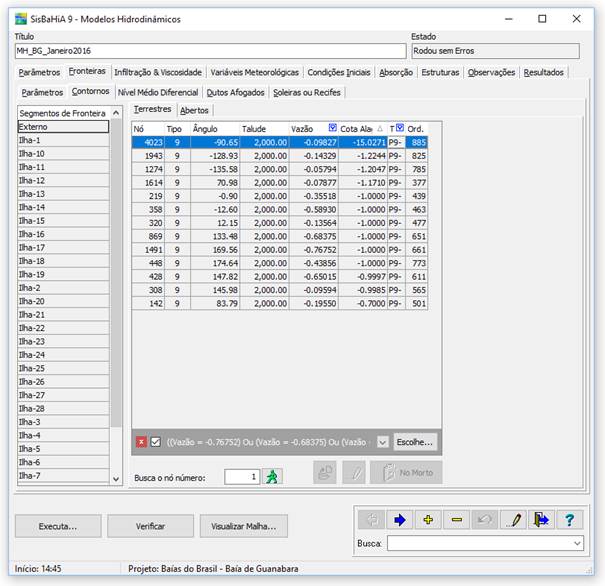The image size is (605, 586).
Task: Click the Ord. cell 565
Action: [417, 290]
